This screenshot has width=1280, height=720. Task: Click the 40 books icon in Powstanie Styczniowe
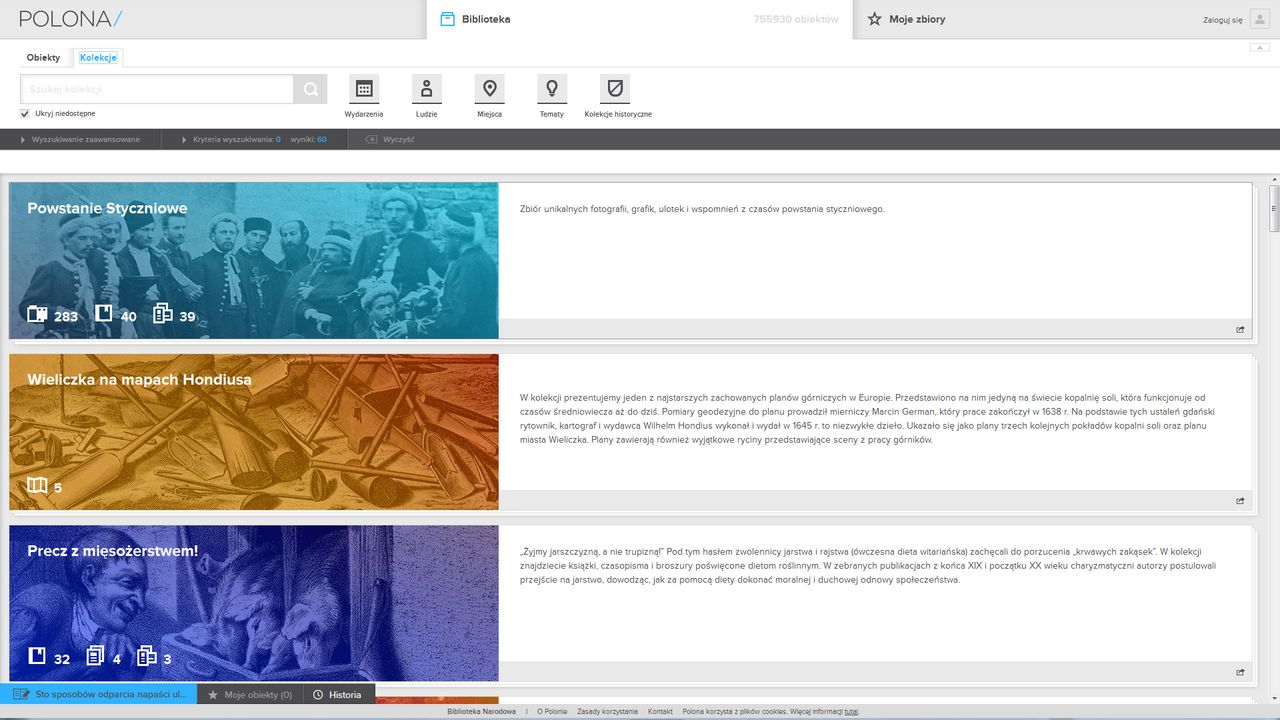coord(103,314)
